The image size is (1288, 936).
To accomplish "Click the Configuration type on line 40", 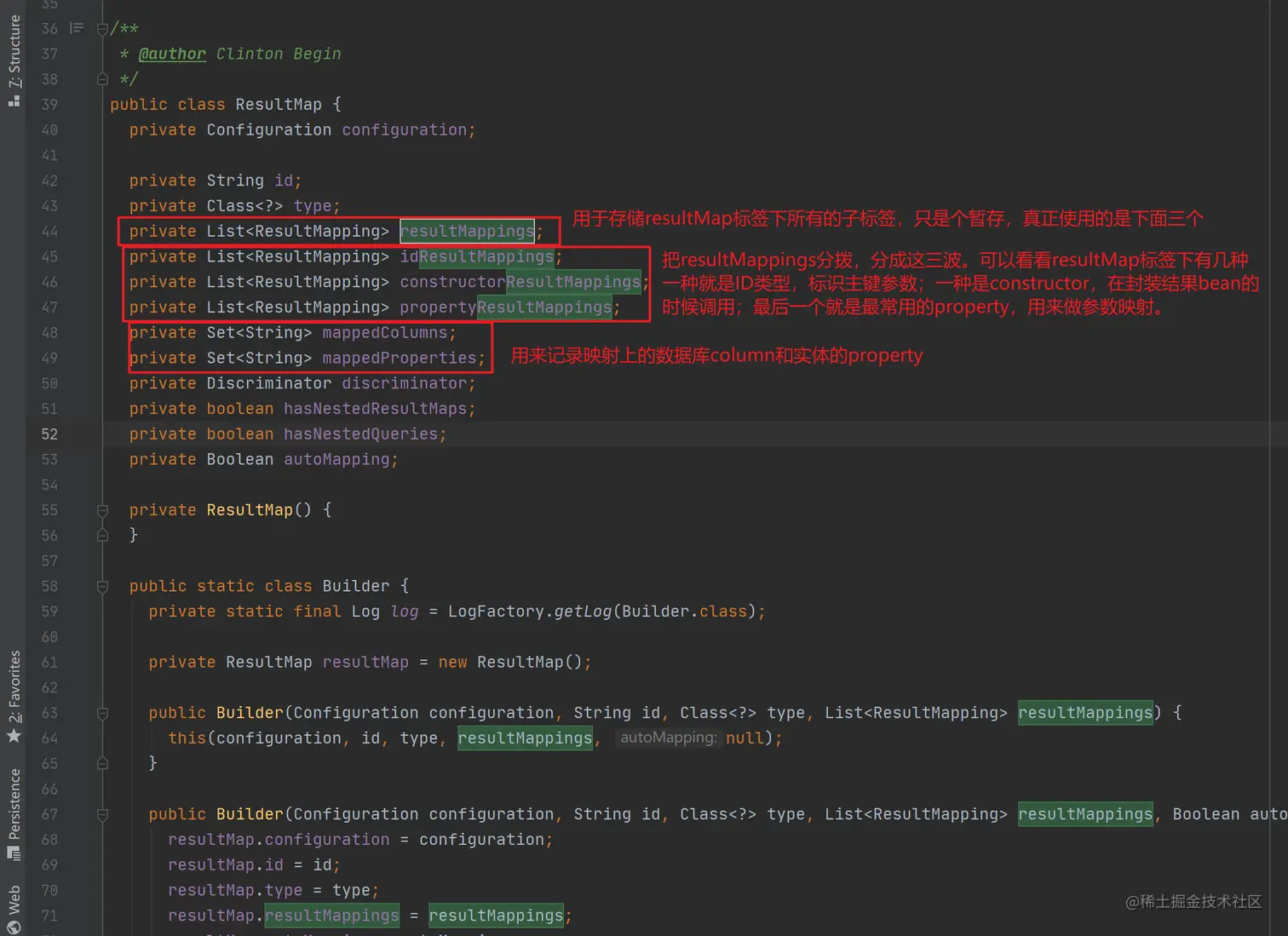I will tap(269, 129).
